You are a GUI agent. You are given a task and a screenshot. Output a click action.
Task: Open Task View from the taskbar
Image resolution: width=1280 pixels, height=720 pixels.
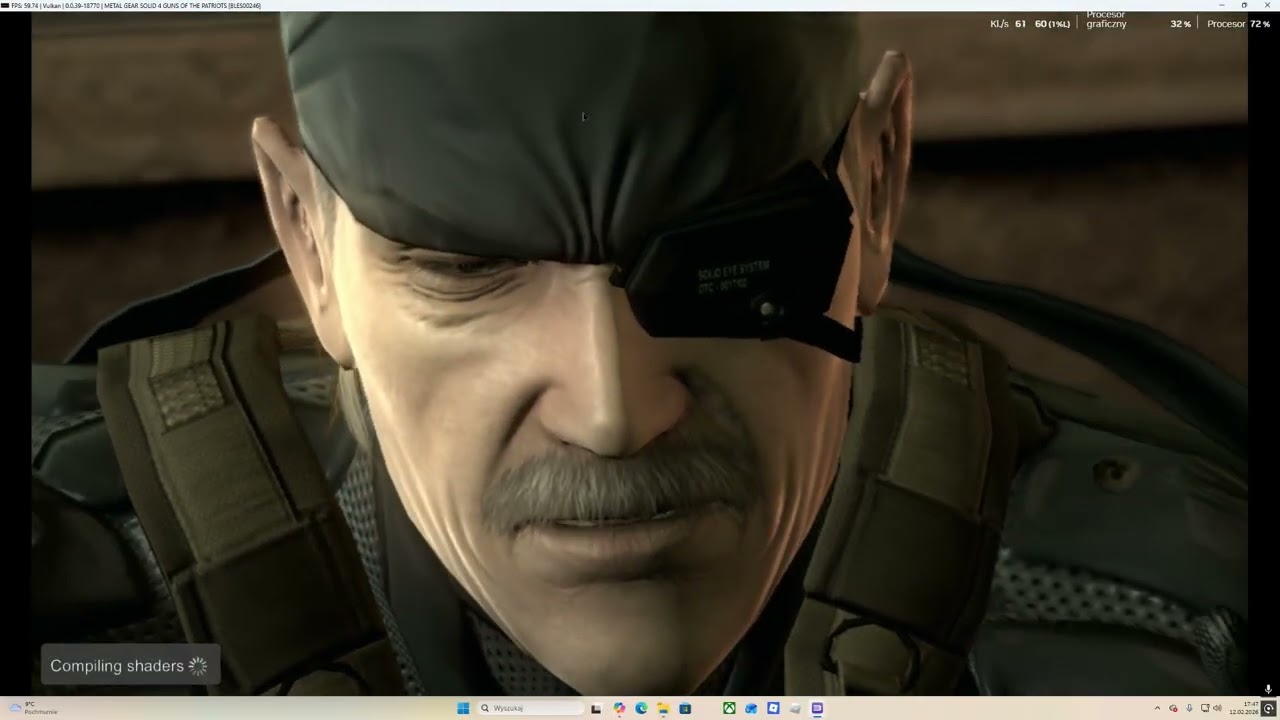click(x=596, y=708)
